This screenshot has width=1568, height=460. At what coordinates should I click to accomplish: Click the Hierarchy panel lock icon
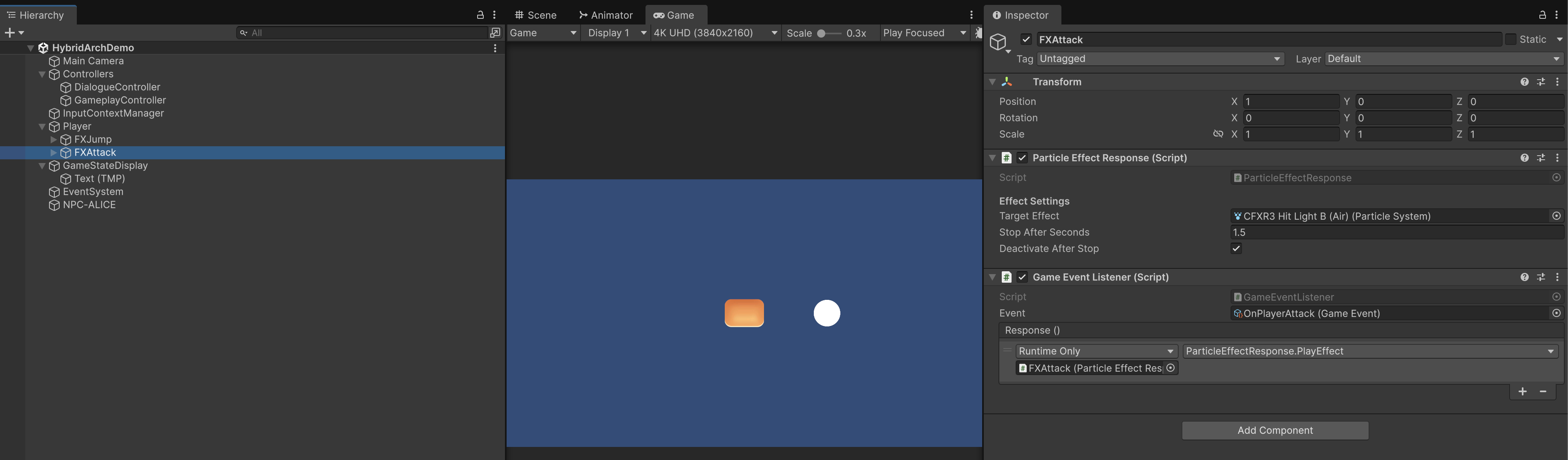coord(480,15)
